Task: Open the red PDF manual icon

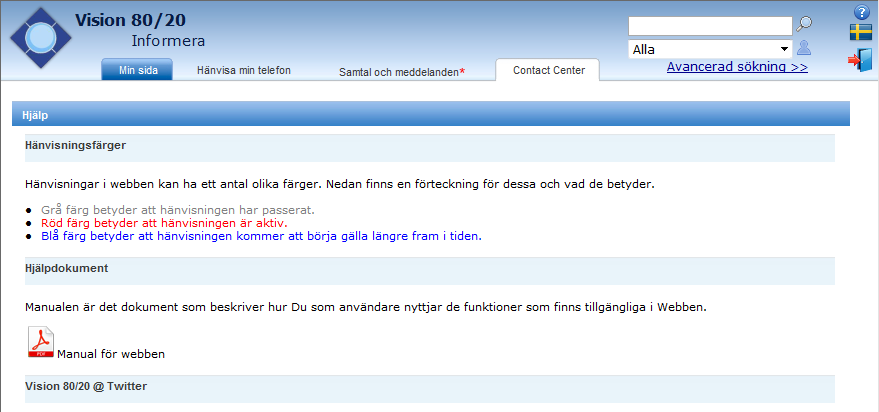Action: click(40, 342)
